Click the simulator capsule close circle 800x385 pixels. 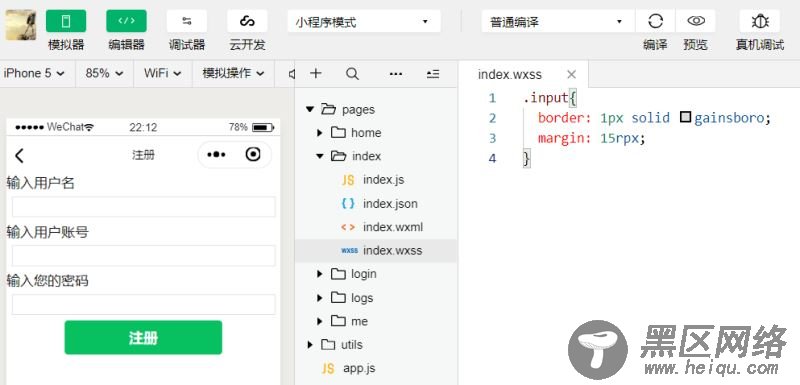[253, 155]
